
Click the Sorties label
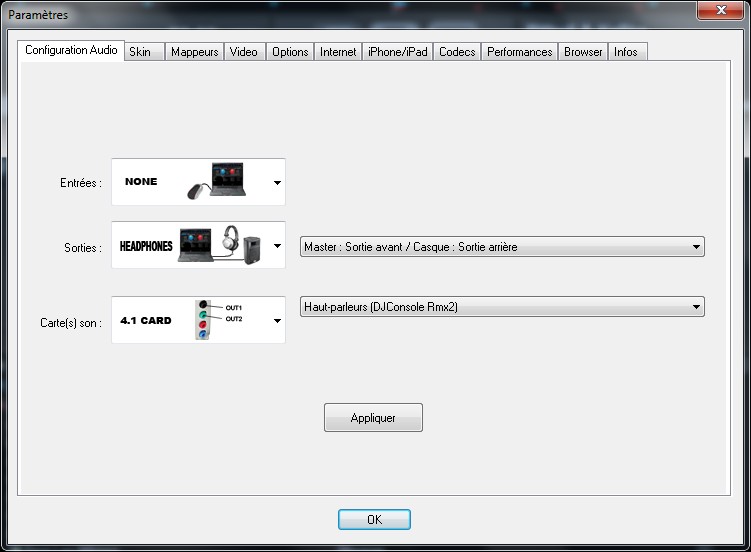(x=83, y=248)
